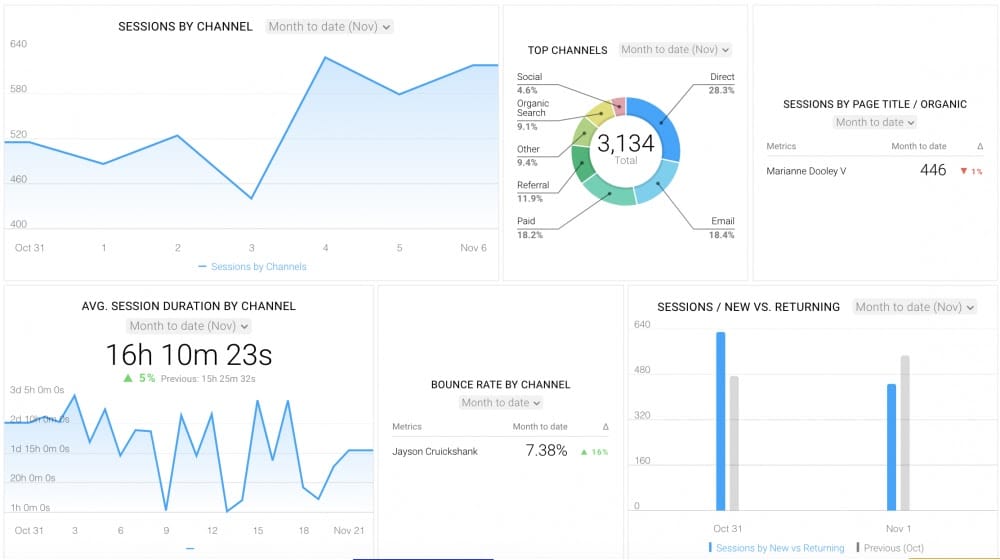Click the Nov 21 axis label
The image size is (1000, 560).
pyautogui.click(x=349, y=530)
